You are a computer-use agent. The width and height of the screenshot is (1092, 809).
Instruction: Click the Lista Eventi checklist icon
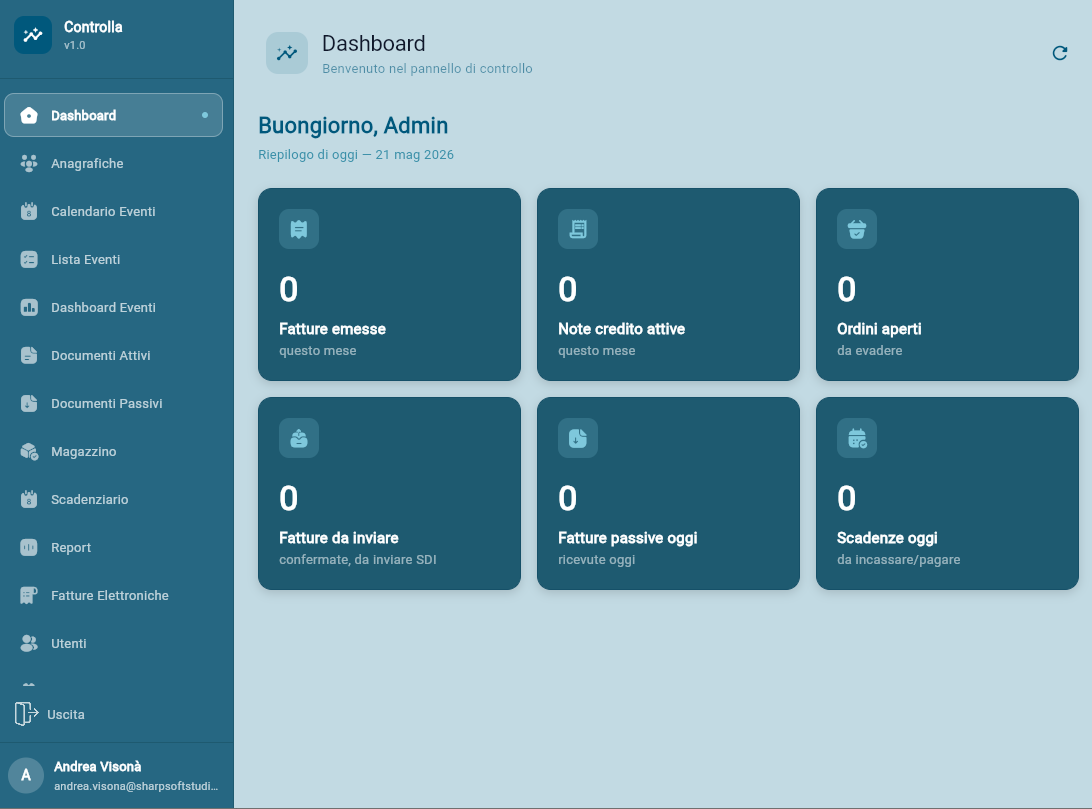pos(29,260)
